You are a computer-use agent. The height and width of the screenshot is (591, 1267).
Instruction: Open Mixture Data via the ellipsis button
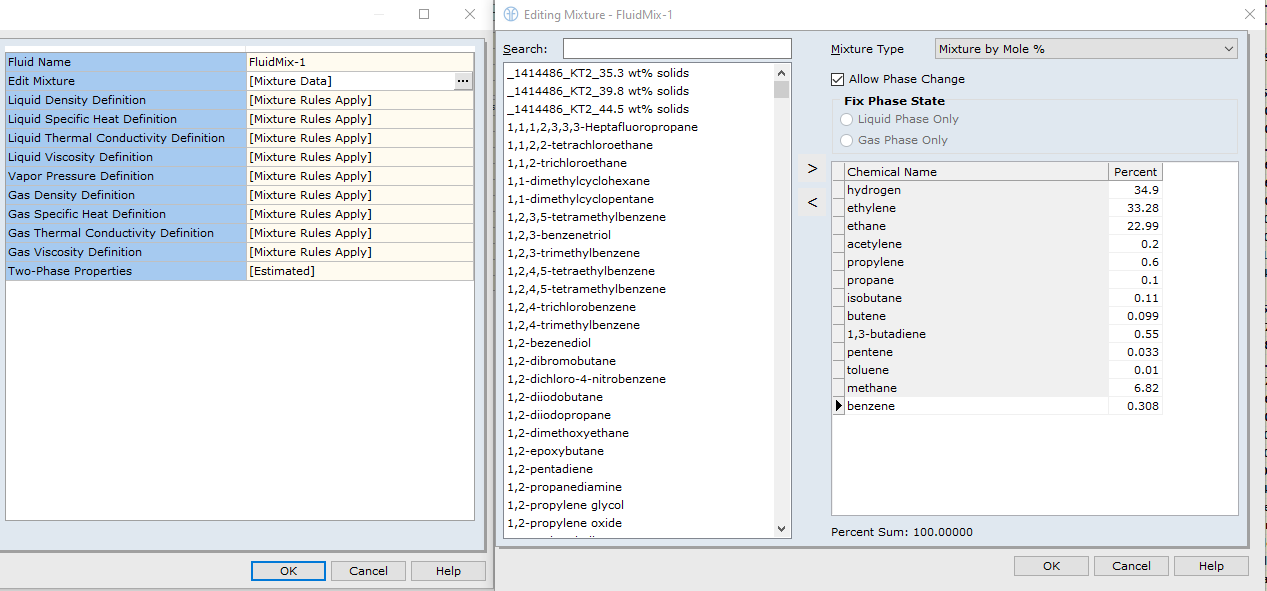point(462,81)
